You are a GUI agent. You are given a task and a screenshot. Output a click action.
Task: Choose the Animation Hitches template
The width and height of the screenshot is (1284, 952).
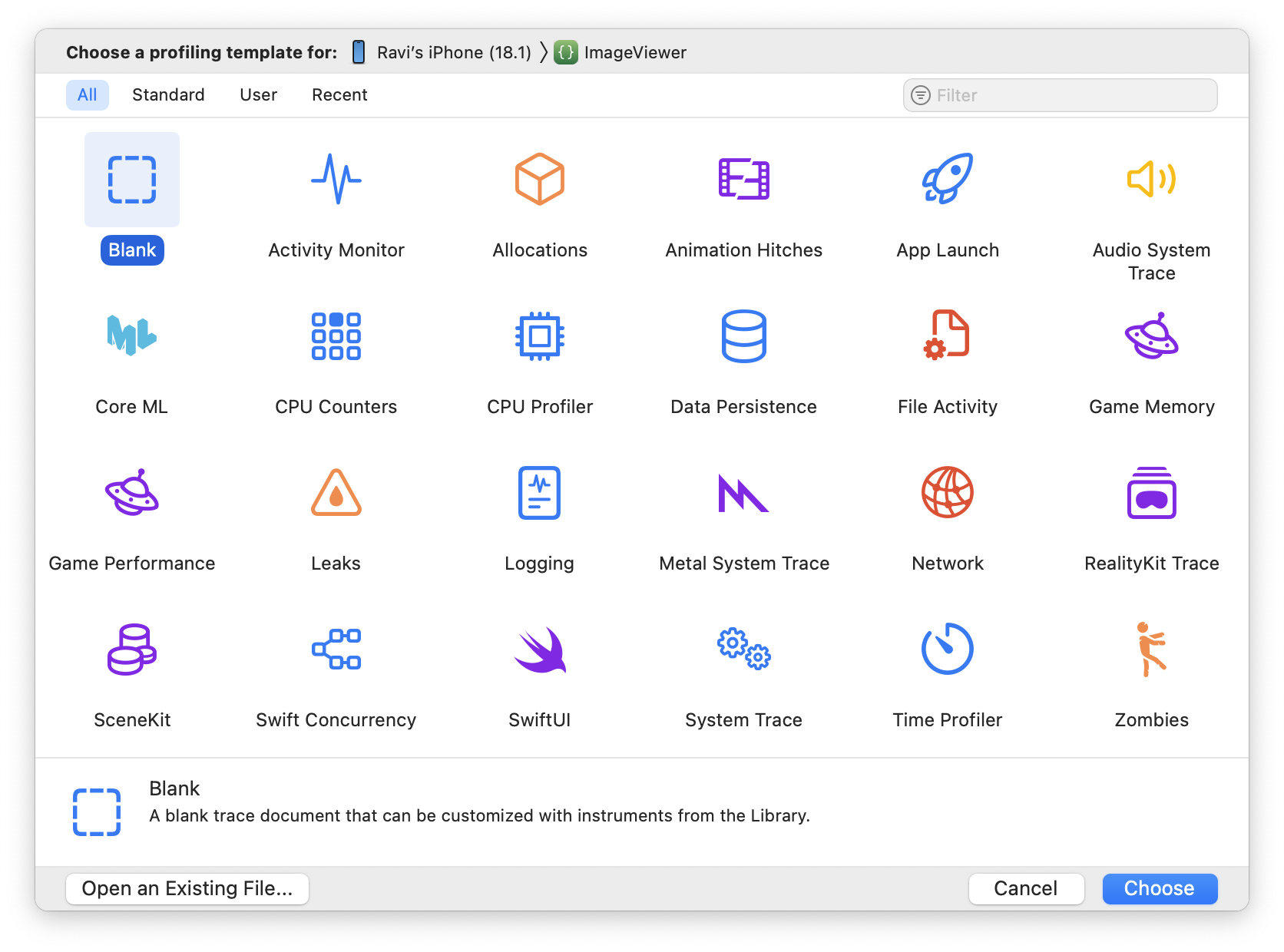743,201
